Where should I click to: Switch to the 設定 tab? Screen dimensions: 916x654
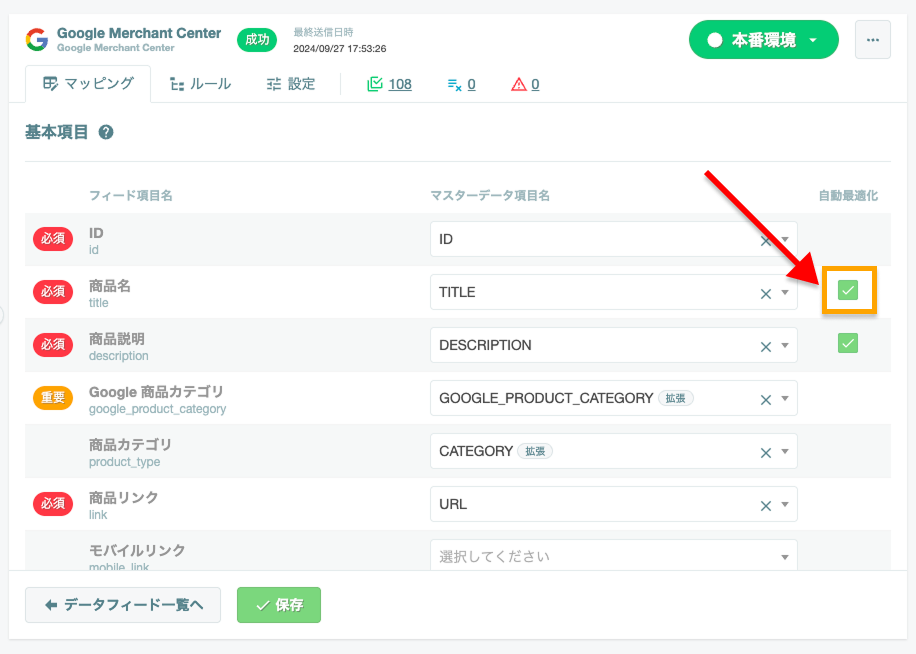[291, 84]
